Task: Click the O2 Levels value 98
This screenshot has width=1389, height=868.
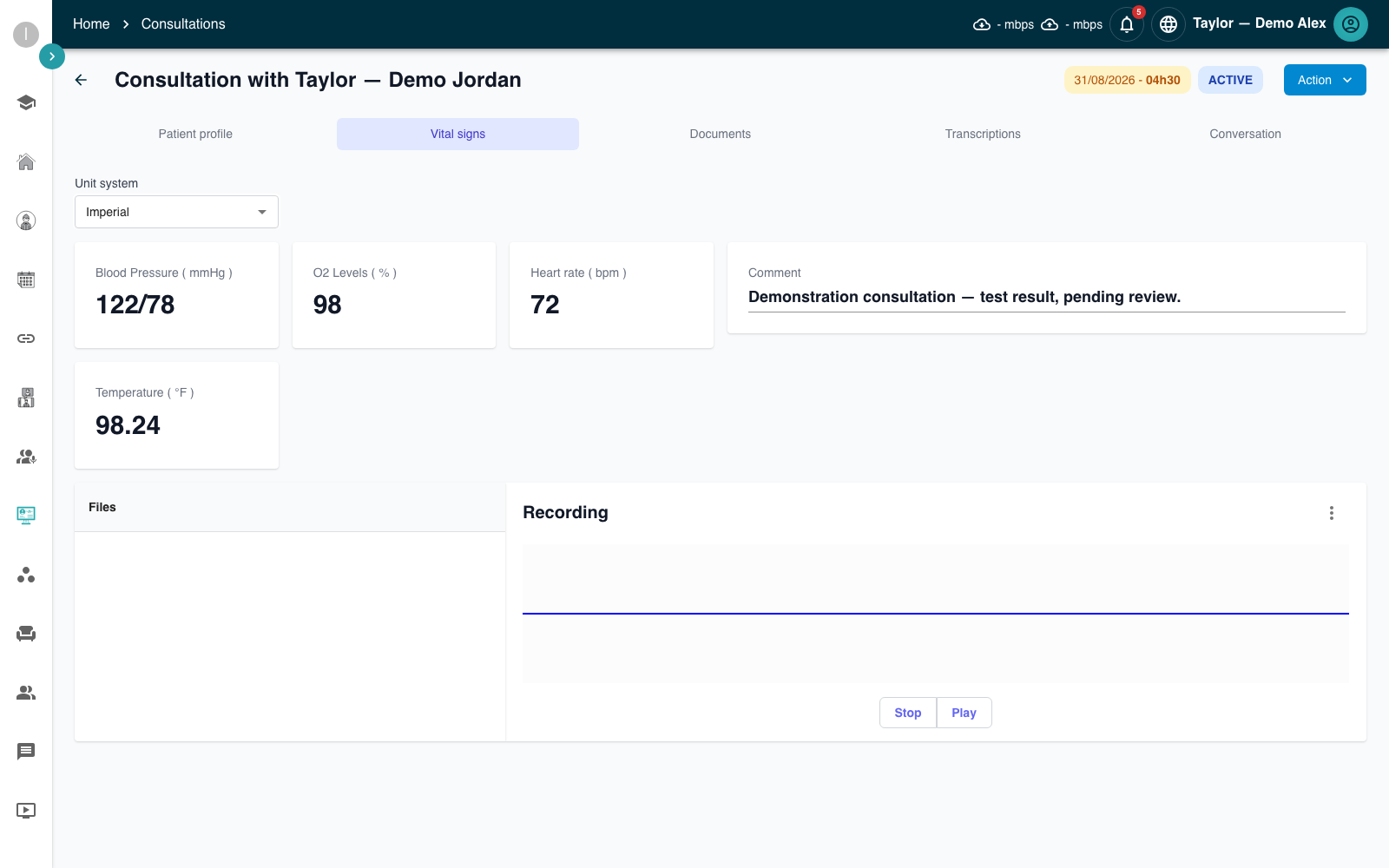Action: pos(327,305)
